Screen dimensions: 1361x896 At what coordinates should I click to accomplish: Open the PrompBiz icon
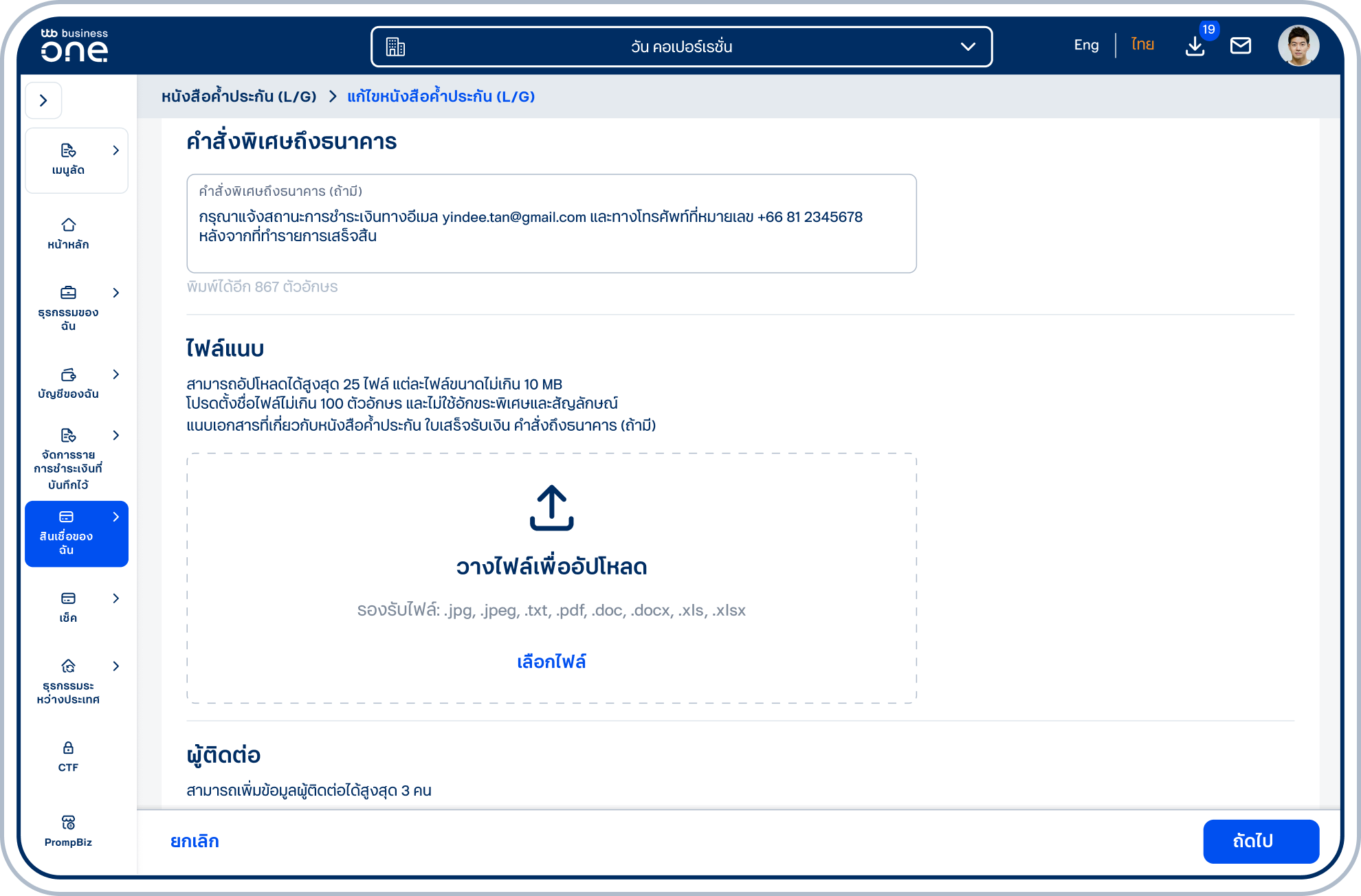[68, 822]
